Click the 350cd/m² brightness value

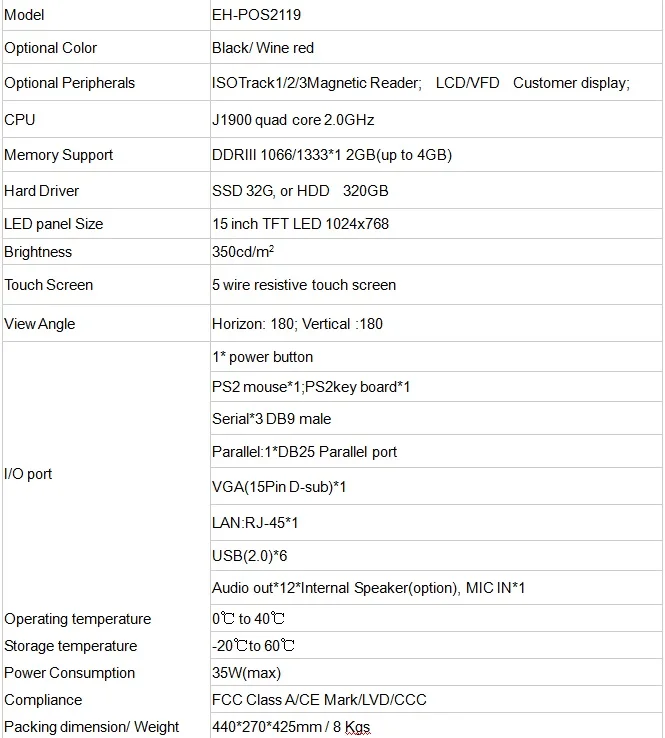(x=243, y=252)
